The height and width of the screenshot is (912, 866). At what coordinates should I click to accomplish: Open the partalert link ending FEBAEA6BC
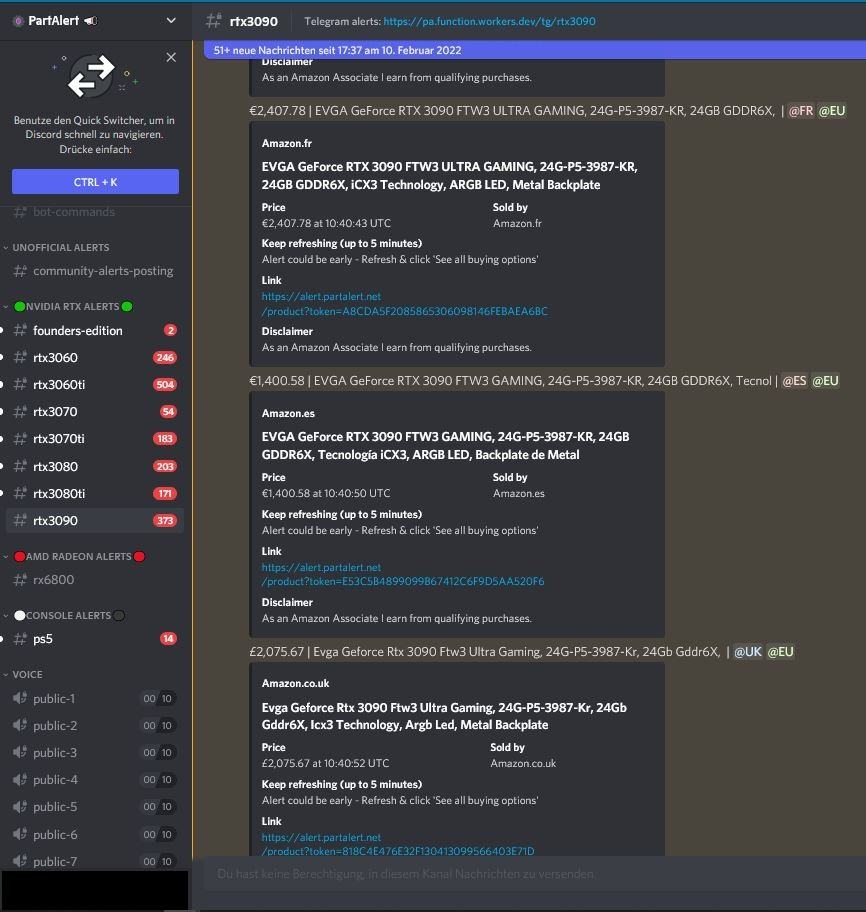405,304
